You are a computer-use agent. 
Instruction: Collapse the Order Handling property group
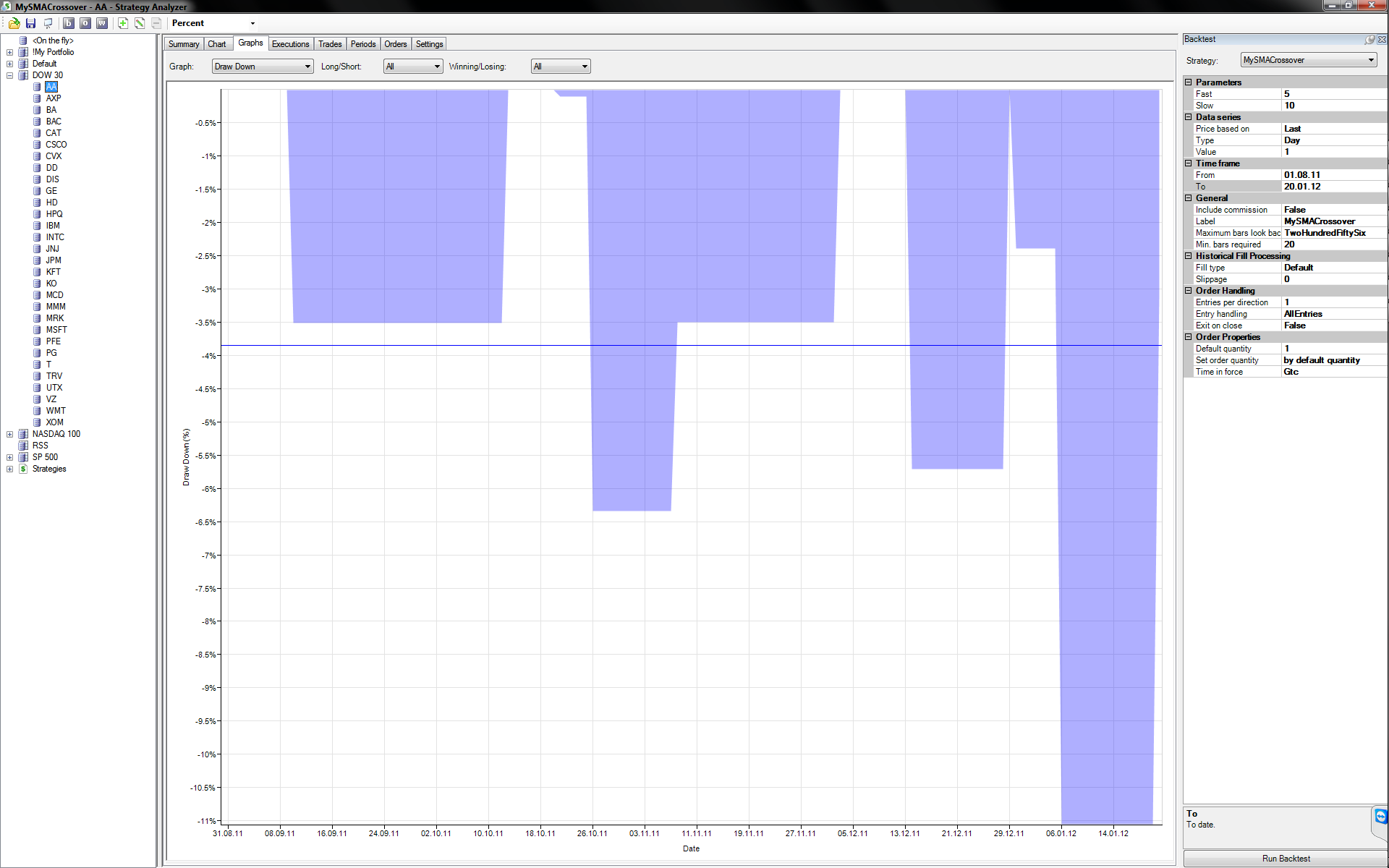(1189, 291)
